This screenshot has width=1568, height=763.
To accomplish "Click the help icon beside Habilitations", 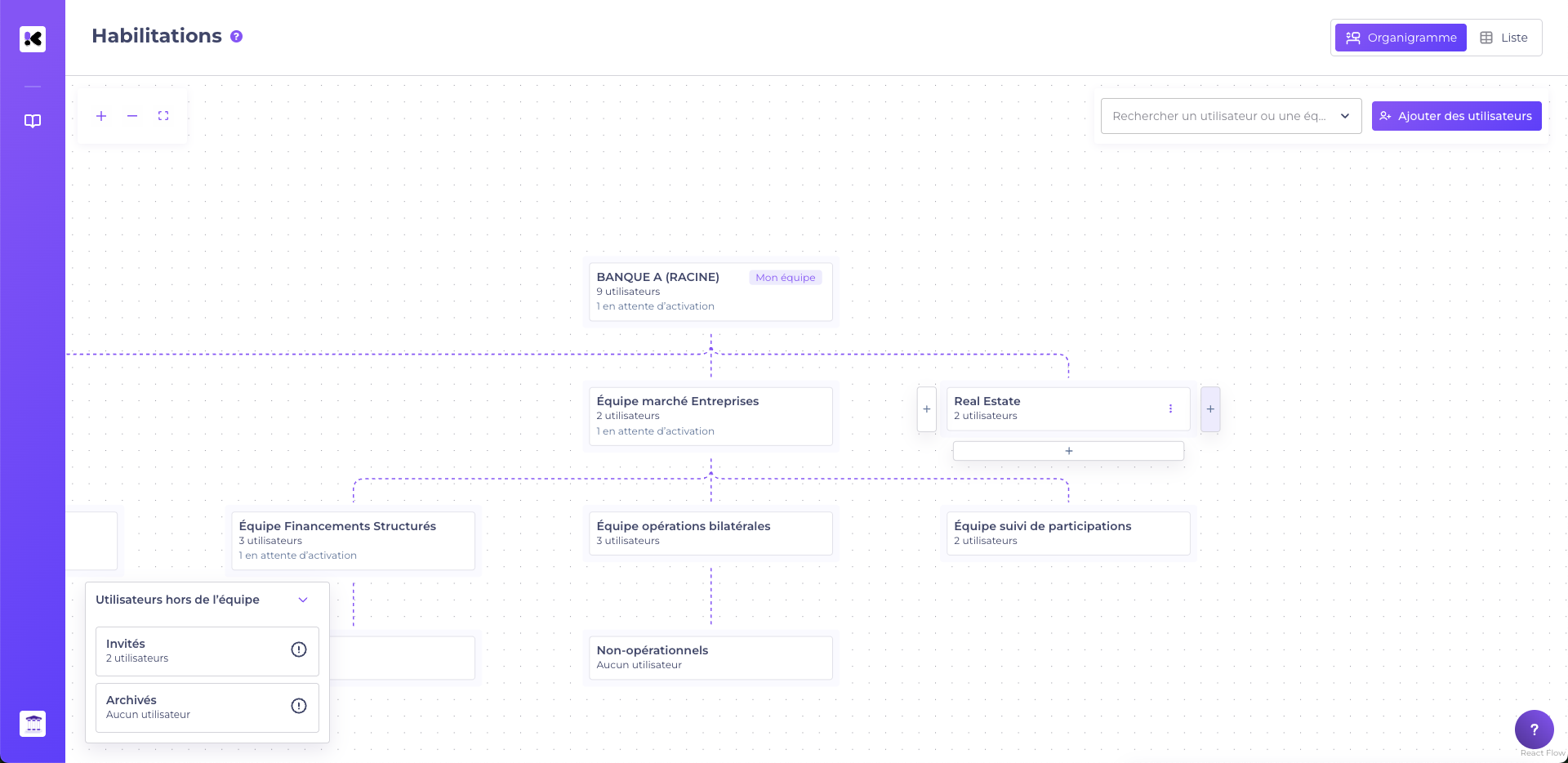I will [237, 37].
